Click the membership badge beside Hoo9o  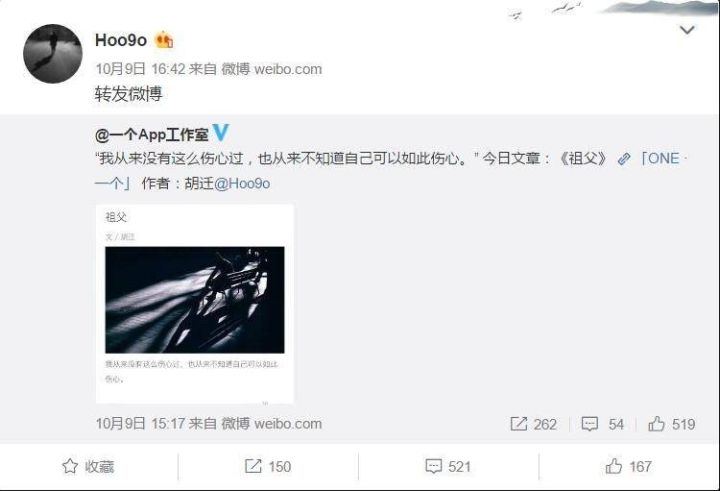click(x=164, y=40)
